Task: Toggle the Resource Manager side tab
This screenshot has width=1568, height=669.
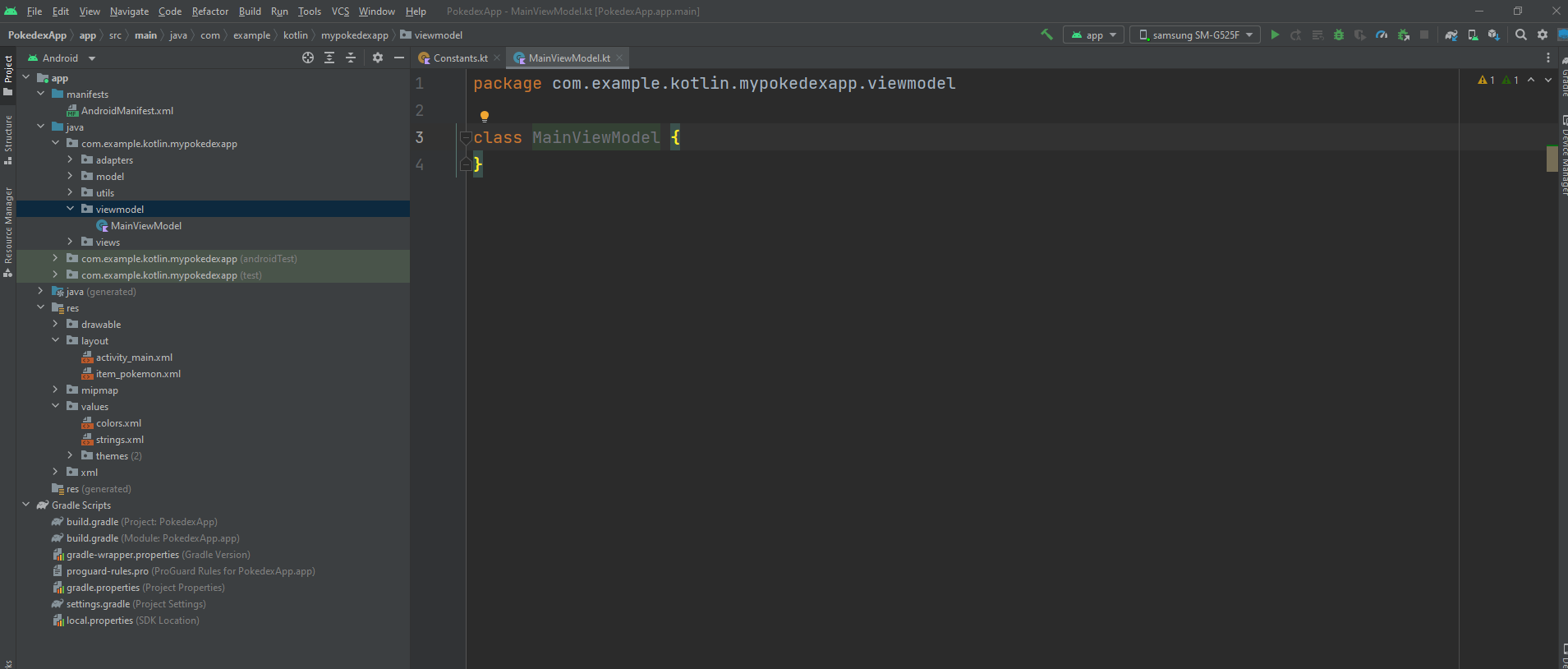Action: [x=8, y=230]
